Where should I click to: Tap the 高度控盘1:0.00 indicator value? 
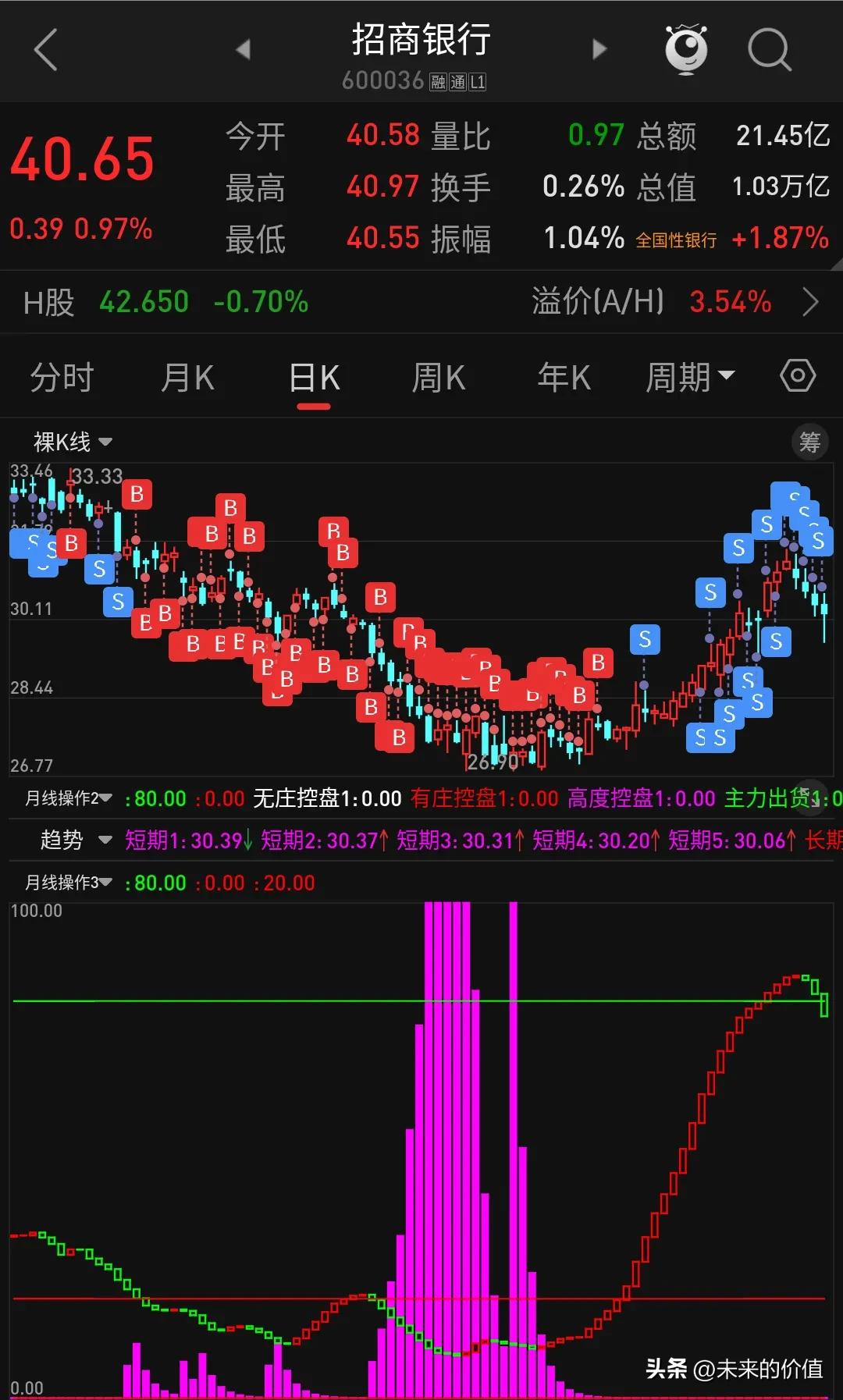click(x=642, y=798)
